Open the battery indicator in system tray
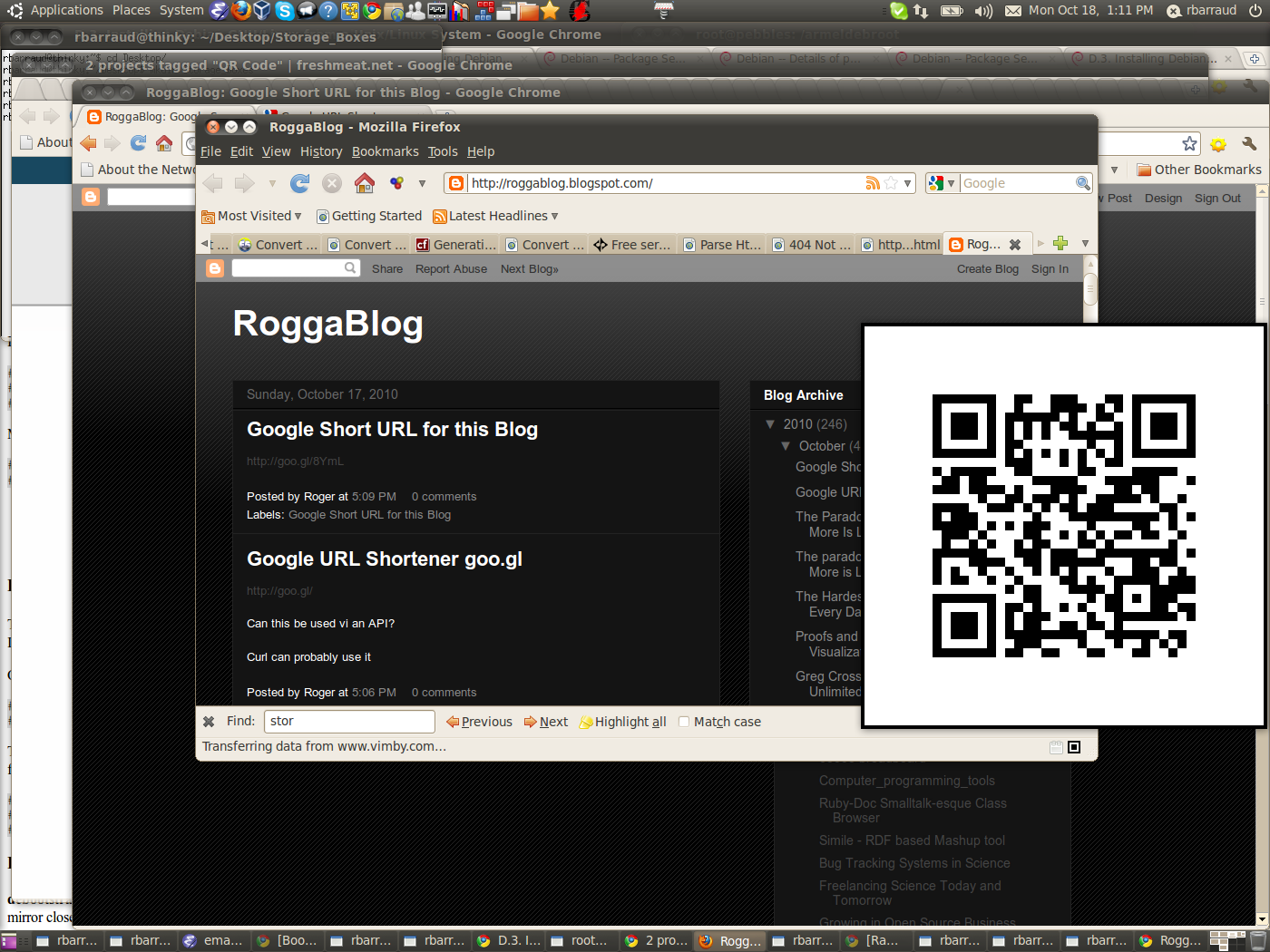This screenshot has width=1270, height=952. [x=952, y=11]
